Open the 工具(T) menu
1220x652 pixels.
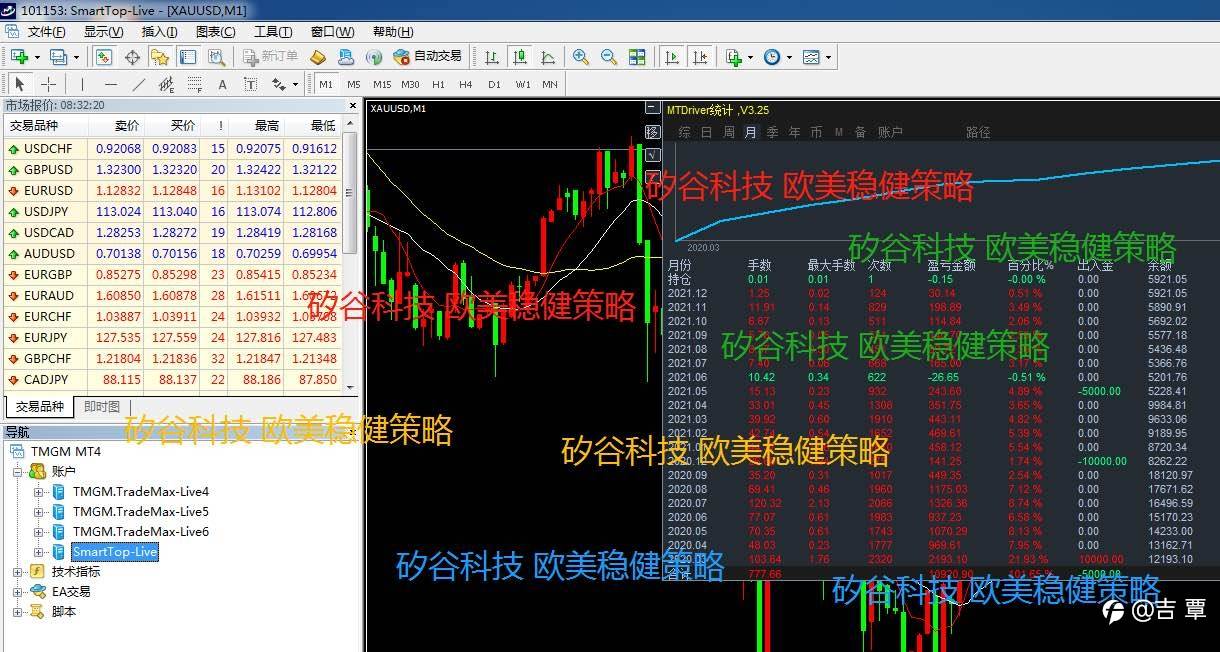coord(273,32)
